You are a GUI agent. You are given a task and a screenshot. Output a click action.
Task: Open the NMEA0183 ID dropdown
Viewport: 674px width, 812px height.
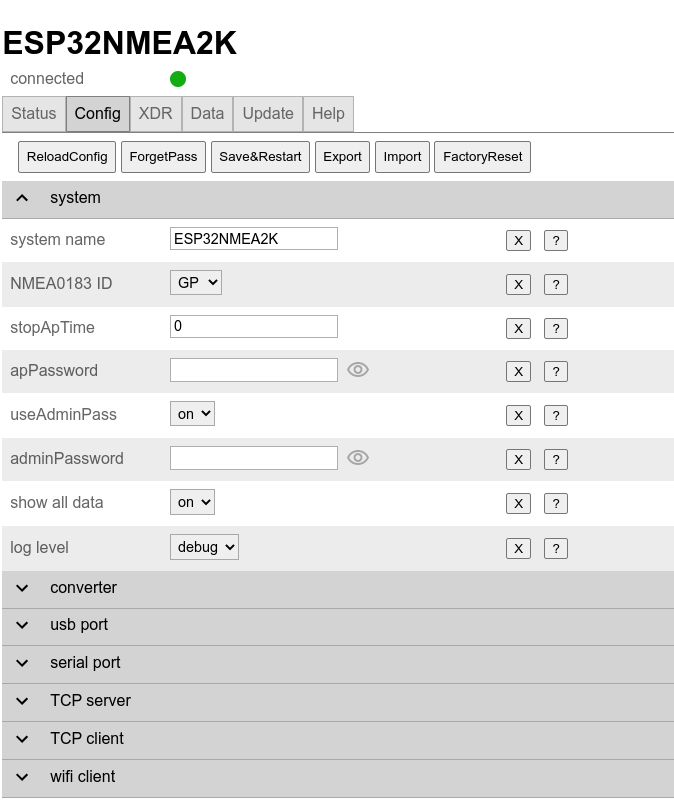pyautogui.click(x=195, y=283)
